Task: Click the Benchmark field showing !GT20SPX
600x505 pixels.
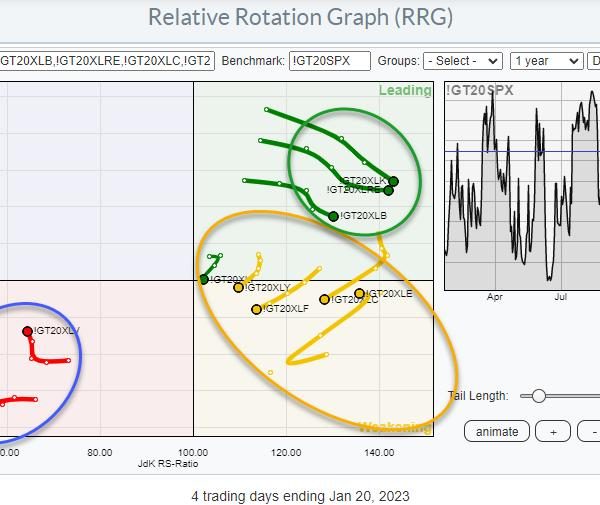Action: click(329, 61)
